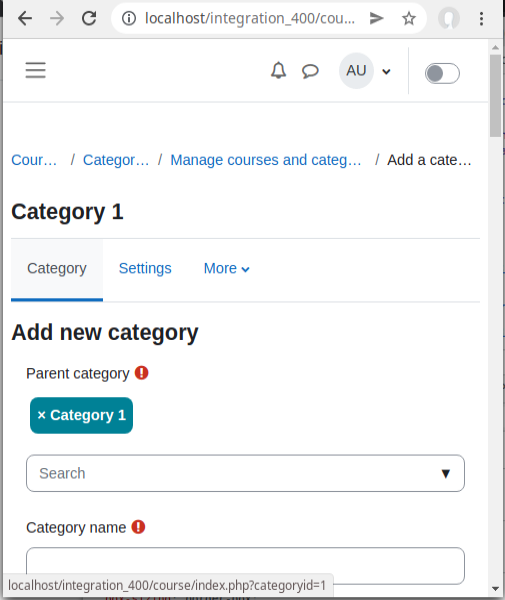Select the Category tab
This screenshot has height=600, width=505.
pos(57,269)
